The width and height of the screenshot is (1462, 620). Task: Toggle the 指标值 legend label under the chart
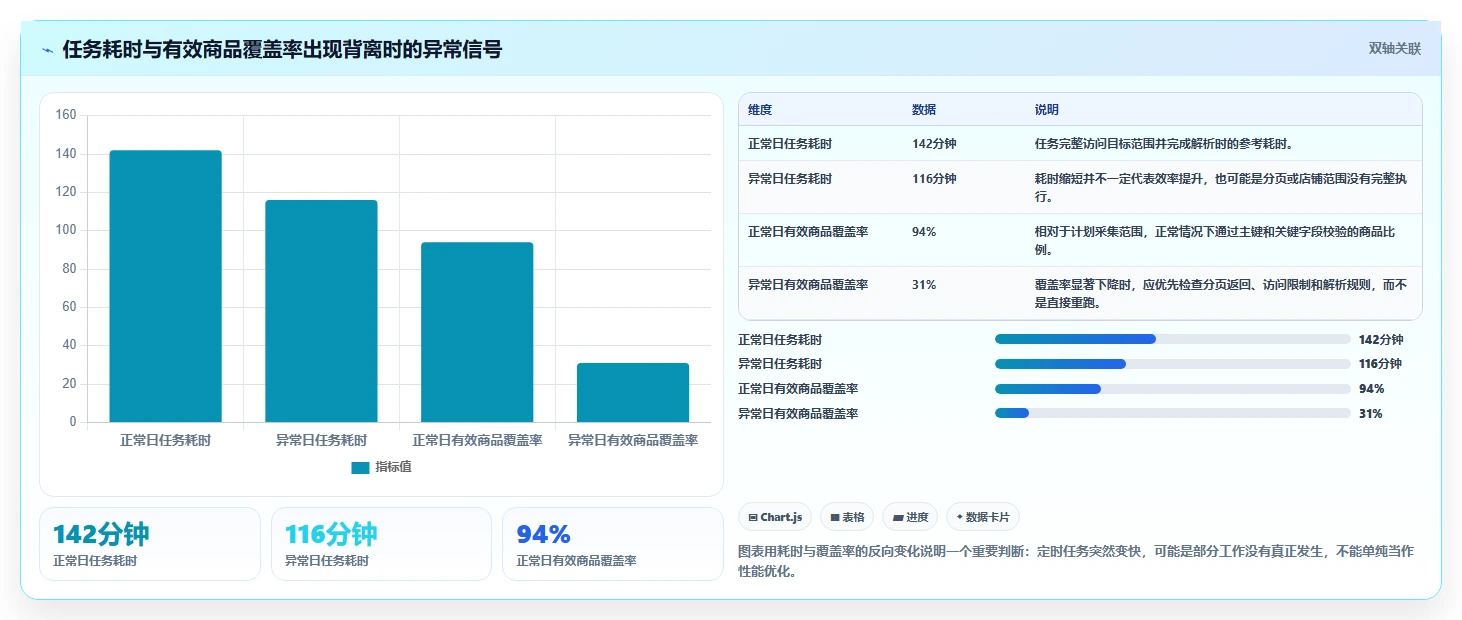393,468
